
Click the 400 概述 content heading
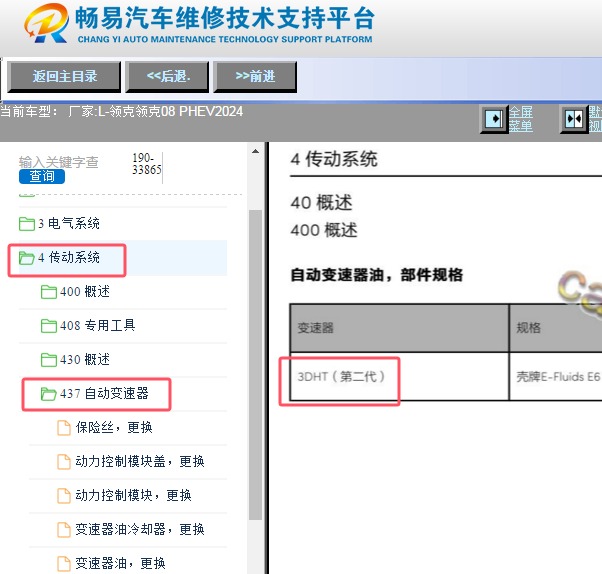[324, 230]
